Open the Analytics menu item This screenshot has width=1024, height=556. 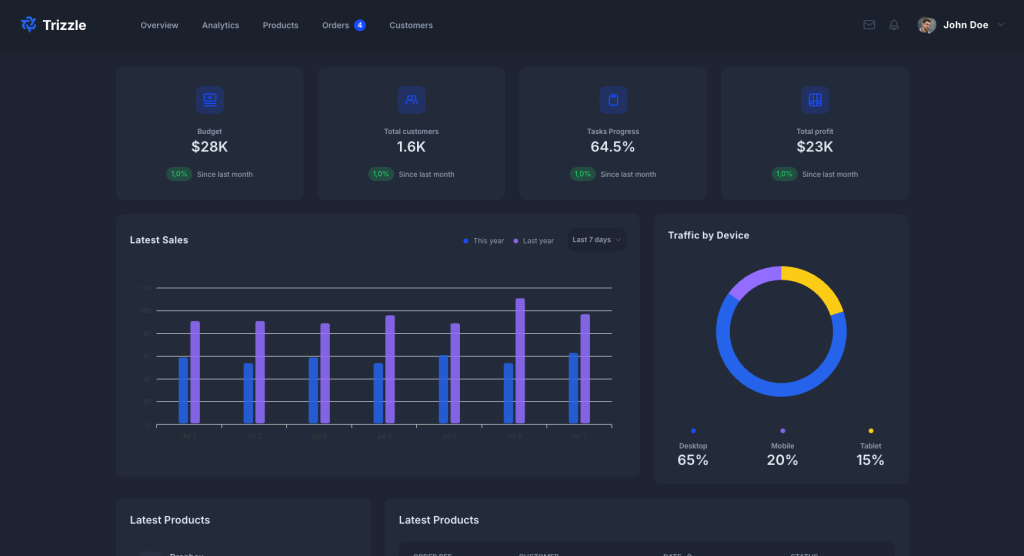point(220,25)
